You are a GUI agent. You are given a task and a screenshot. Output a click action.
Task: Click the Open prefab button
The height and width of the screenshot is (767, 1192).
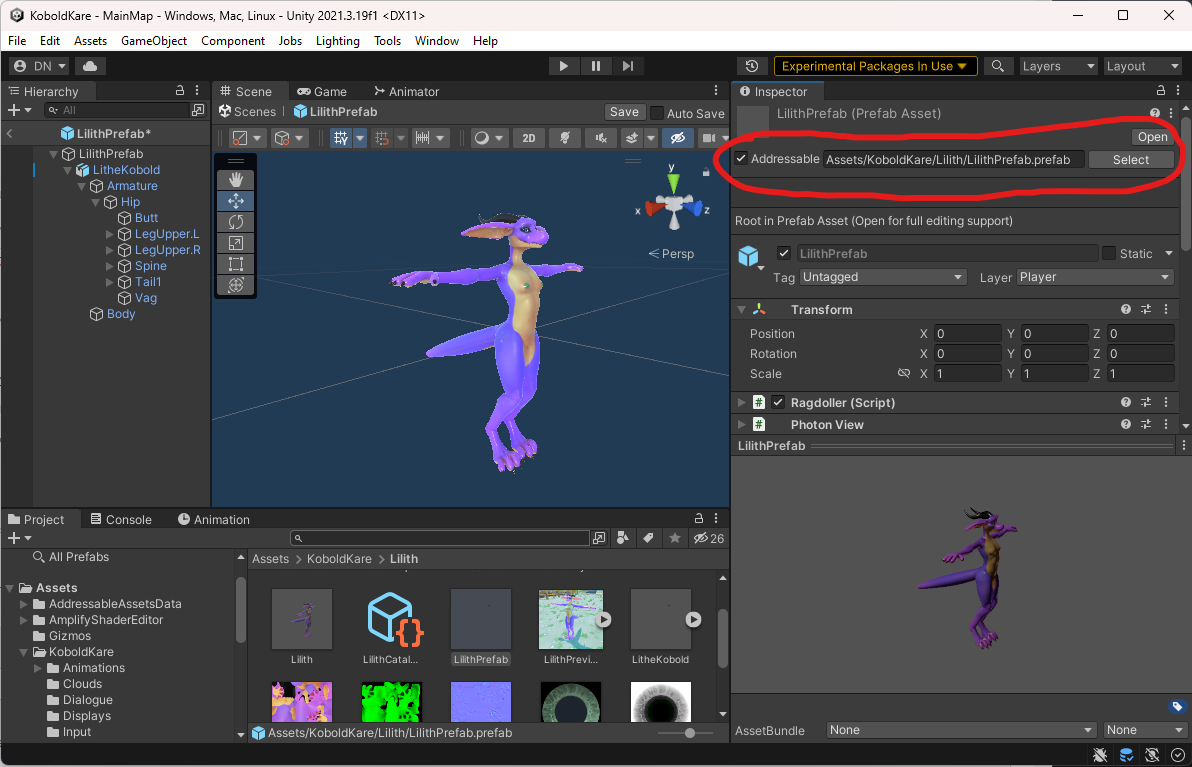(1152, 137)
